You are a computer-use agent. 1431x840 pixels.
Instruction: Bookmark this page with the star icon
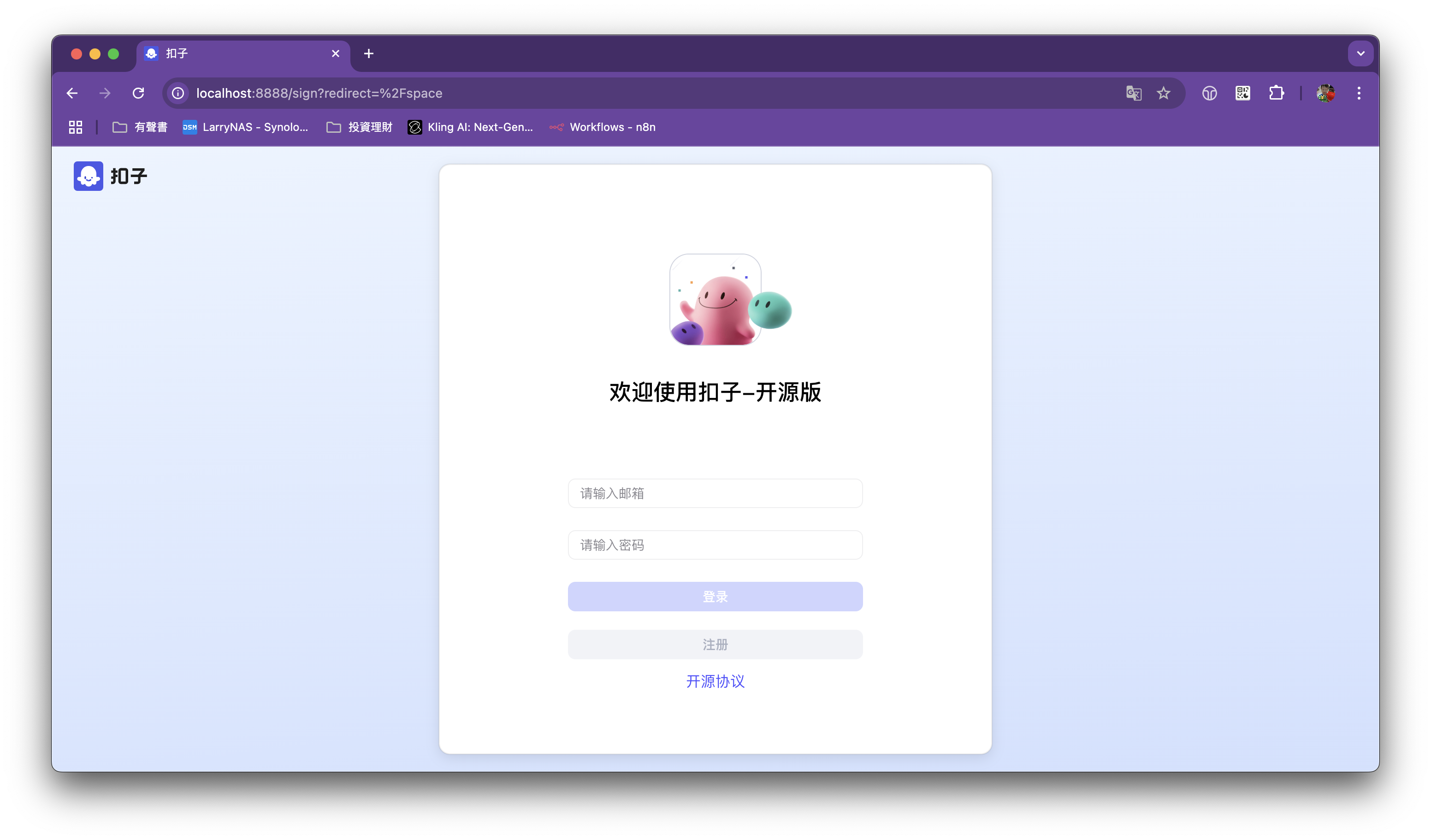tap(1164, 93)
